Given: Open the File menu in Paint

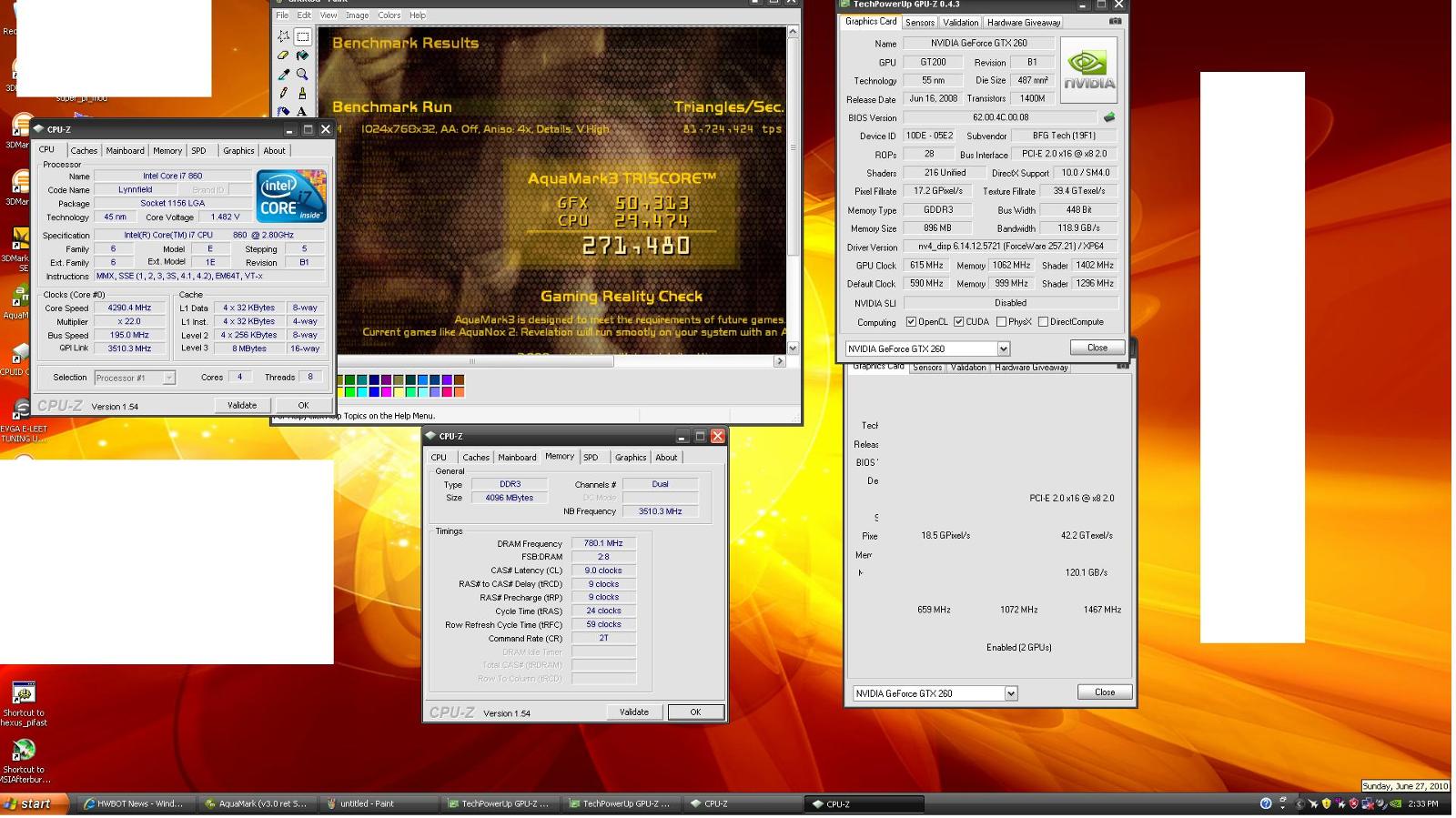Looking at the screenshot, I should (282, 15).
